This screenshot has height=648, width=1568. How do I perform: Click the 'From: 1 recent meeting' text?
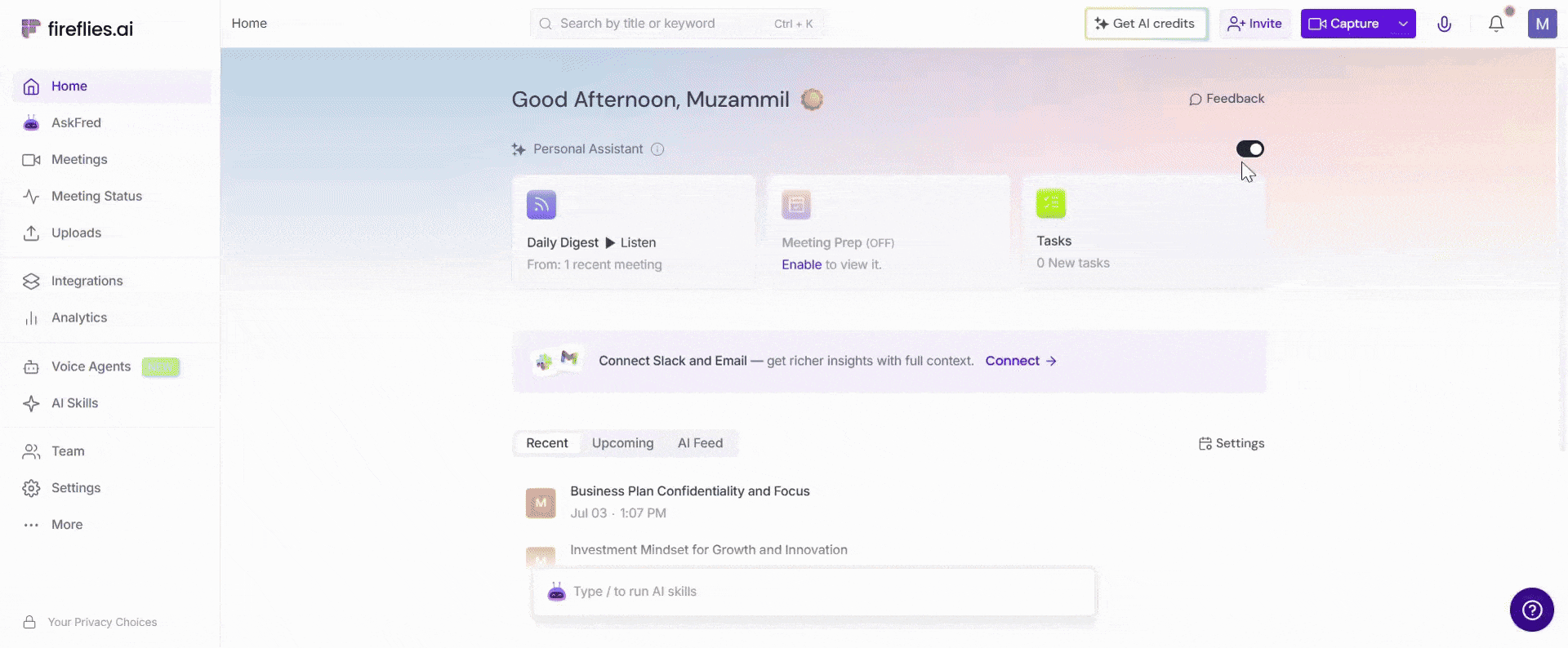pos(595,265)
